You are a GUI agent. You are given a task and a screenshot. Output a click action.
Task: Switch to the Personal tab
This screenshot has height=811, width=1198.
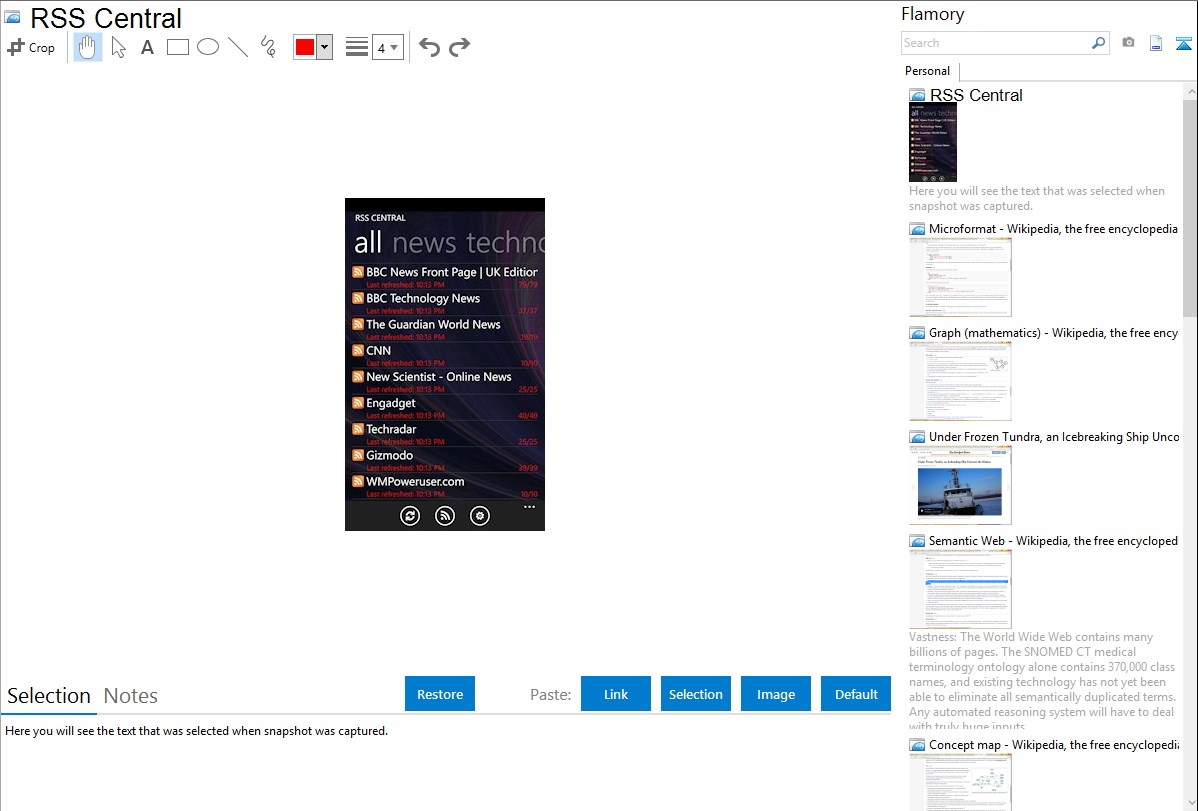[x=927, y=71]
